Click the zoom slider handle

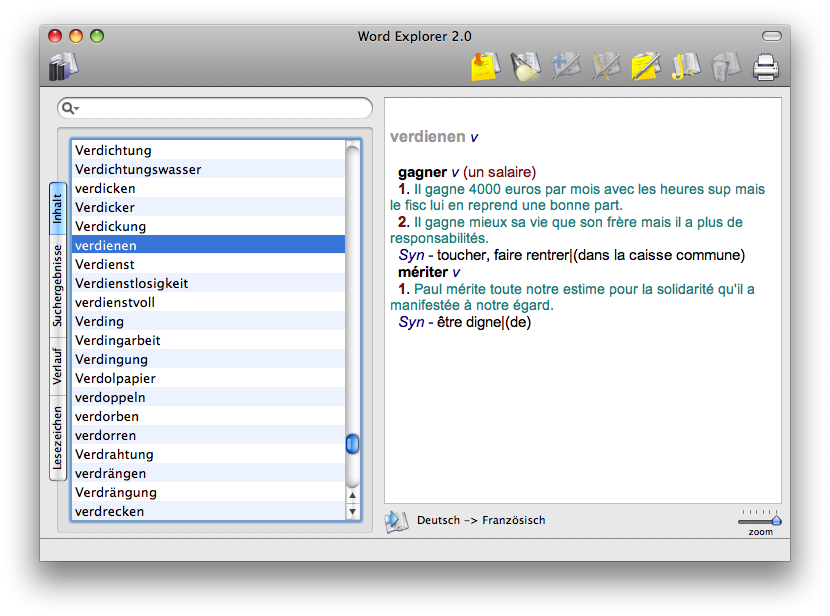pyautogui.click(x=776, y=520)
